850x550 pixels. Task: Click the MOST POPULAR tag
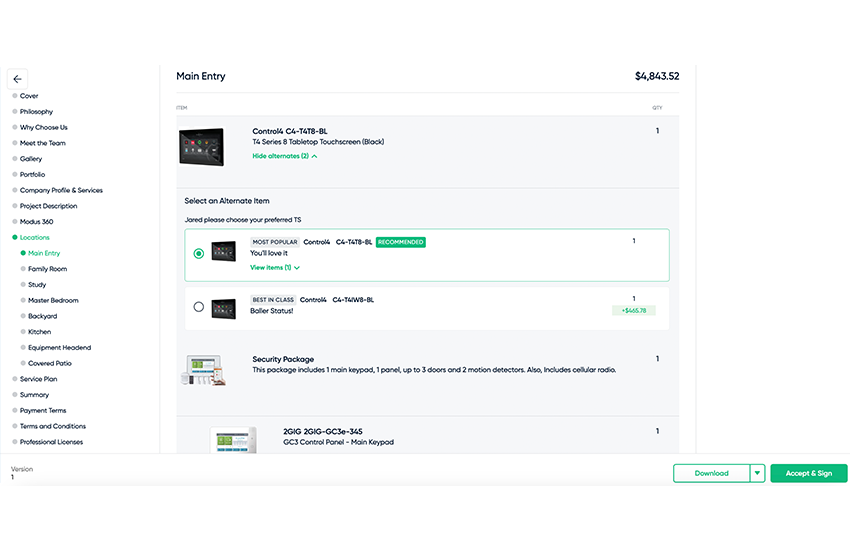point(275,242)
